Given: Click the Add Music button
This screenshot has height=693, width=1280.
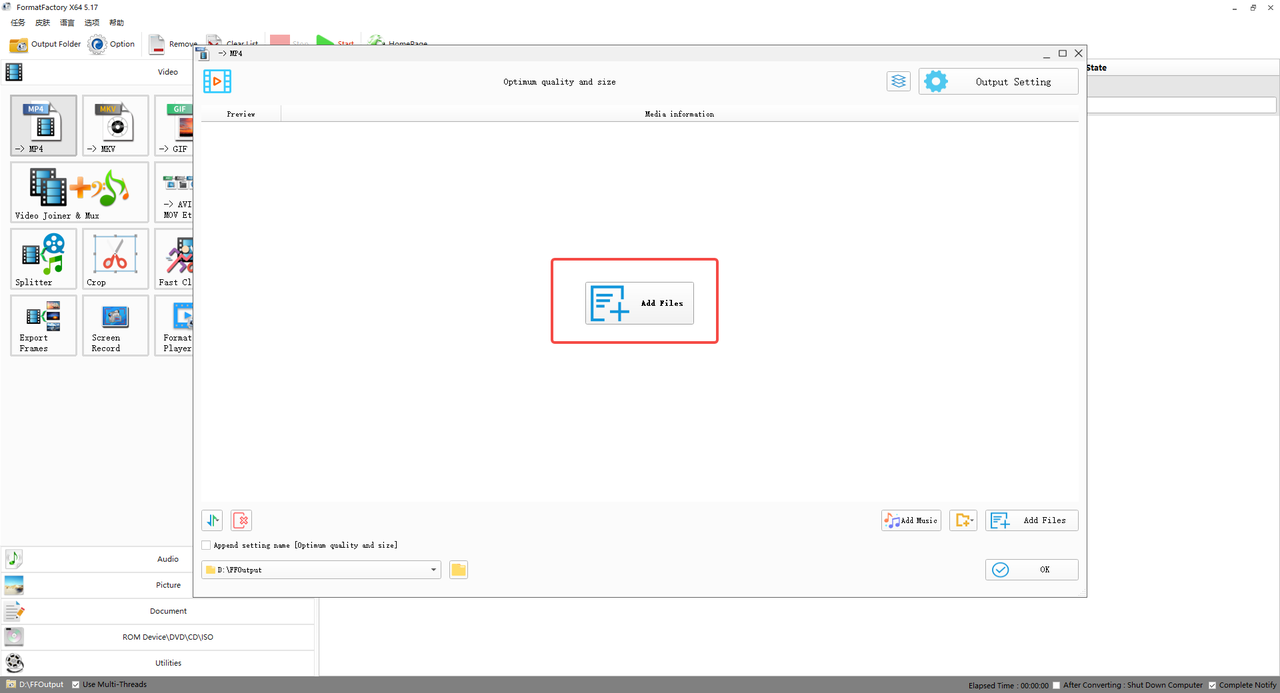Looking at the screenshot, I should pyautogui.click(x=911, y=520).
